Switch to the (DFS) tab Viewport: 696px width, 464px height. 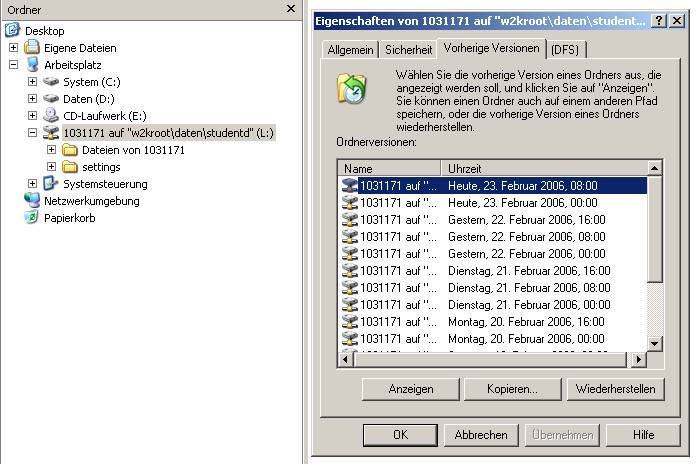point(567,49)
